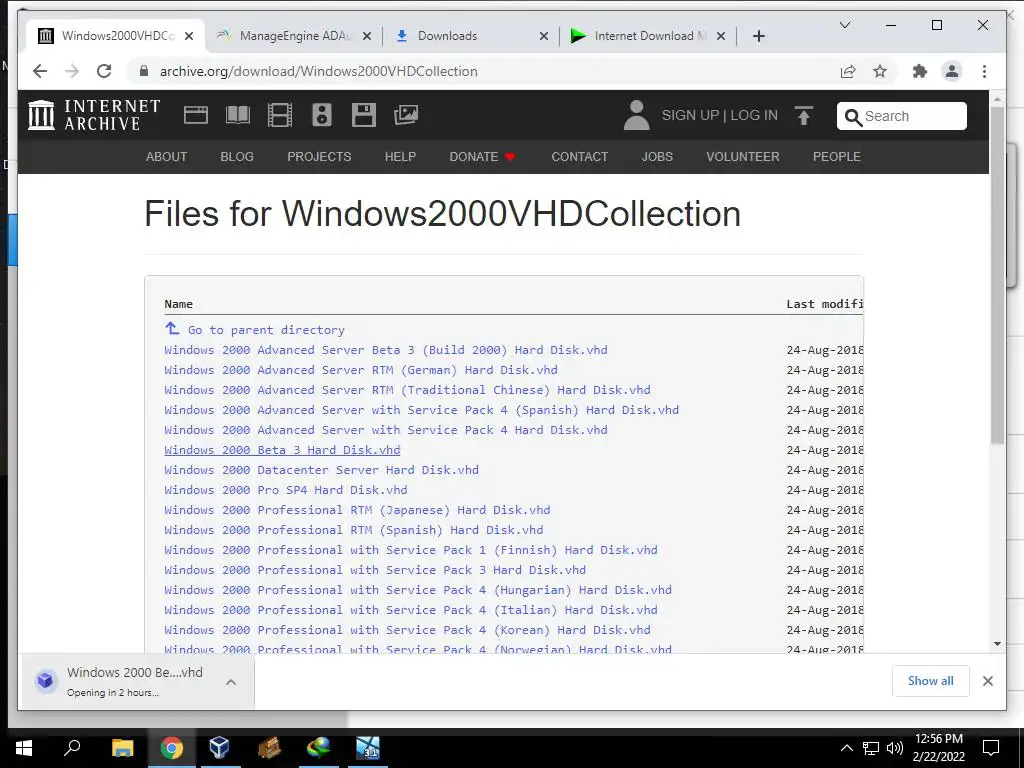Screen dimensions: 1024x768
Task: Reload the page with refresh icon
Action: [x=104, y=71]
